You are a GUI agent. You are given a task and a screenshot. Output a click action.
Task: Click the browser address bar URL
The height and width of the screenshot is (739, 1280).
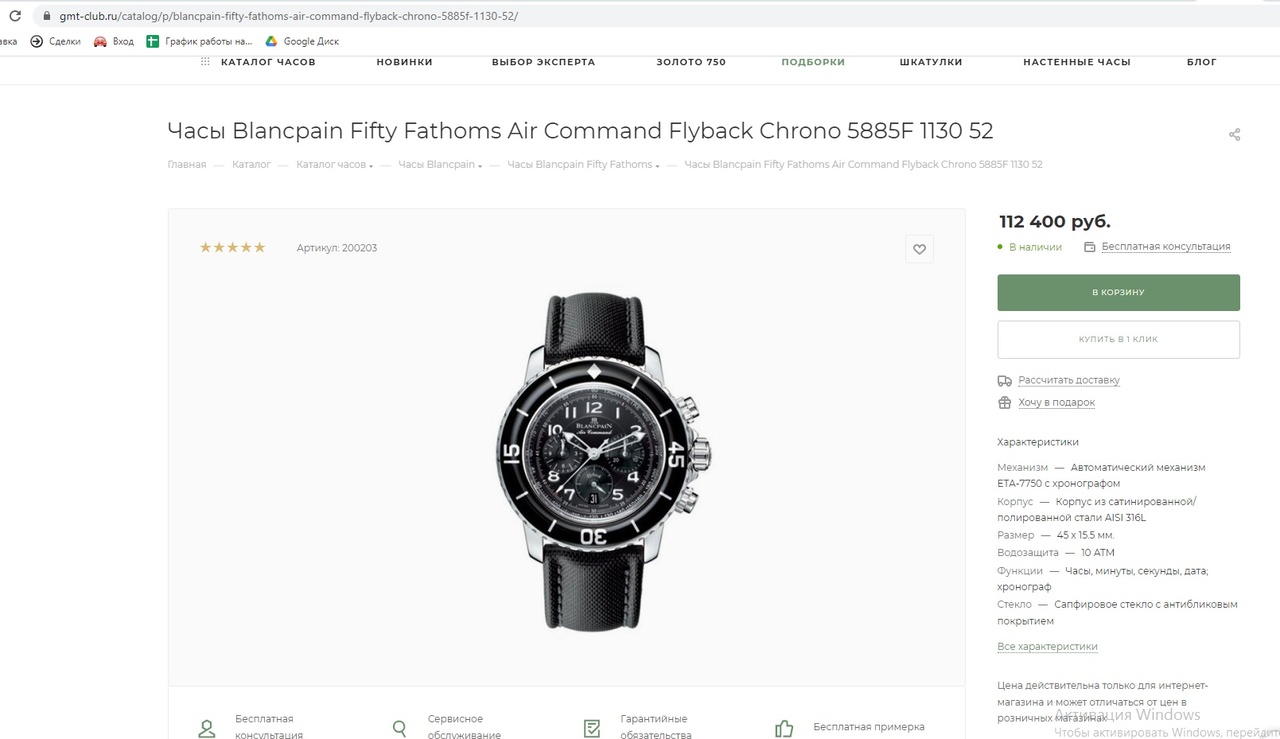pyautogui.click(x=290, y=17)
